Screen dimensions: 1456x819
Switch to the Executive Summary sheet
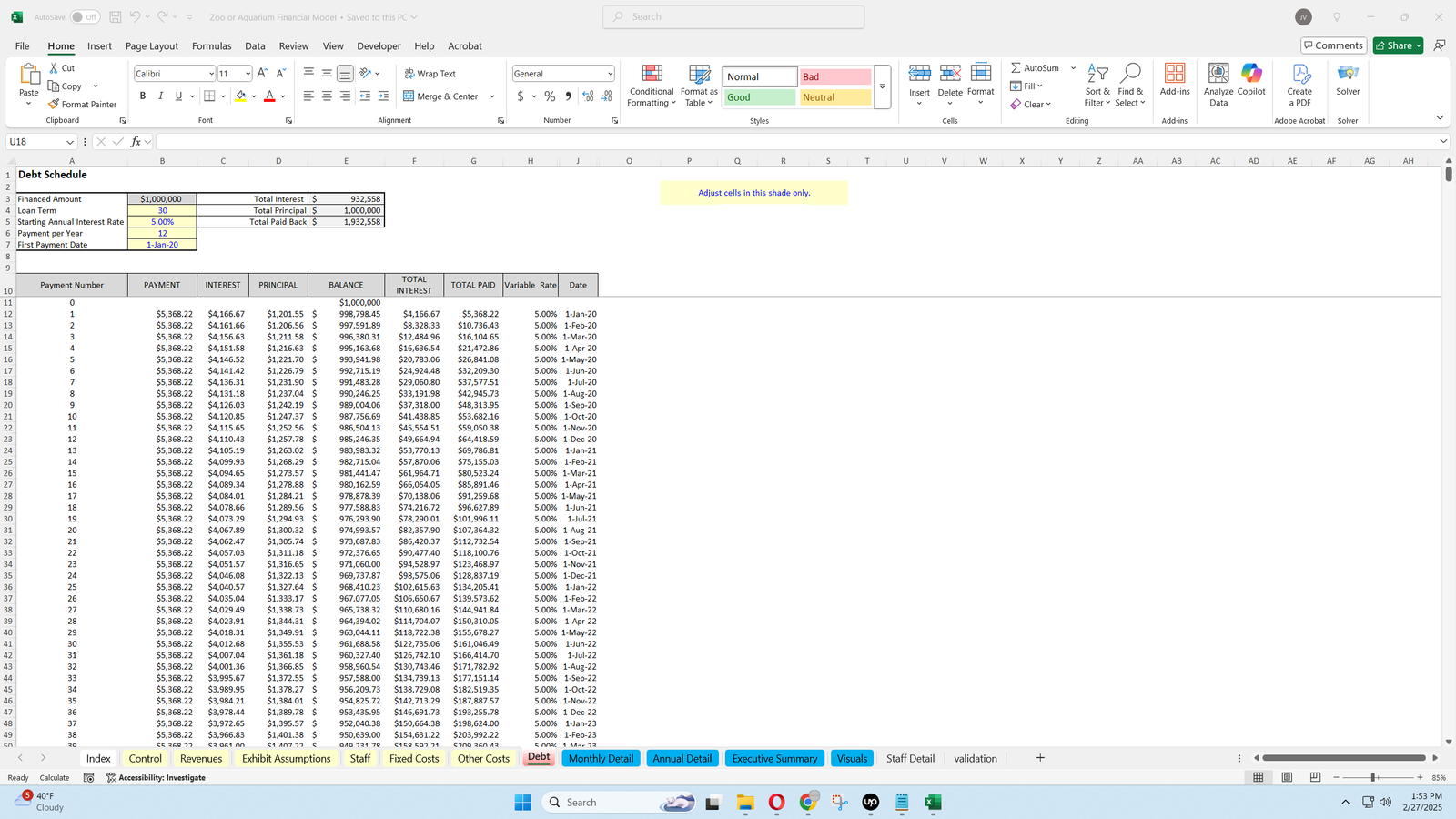tap(774, 759)
